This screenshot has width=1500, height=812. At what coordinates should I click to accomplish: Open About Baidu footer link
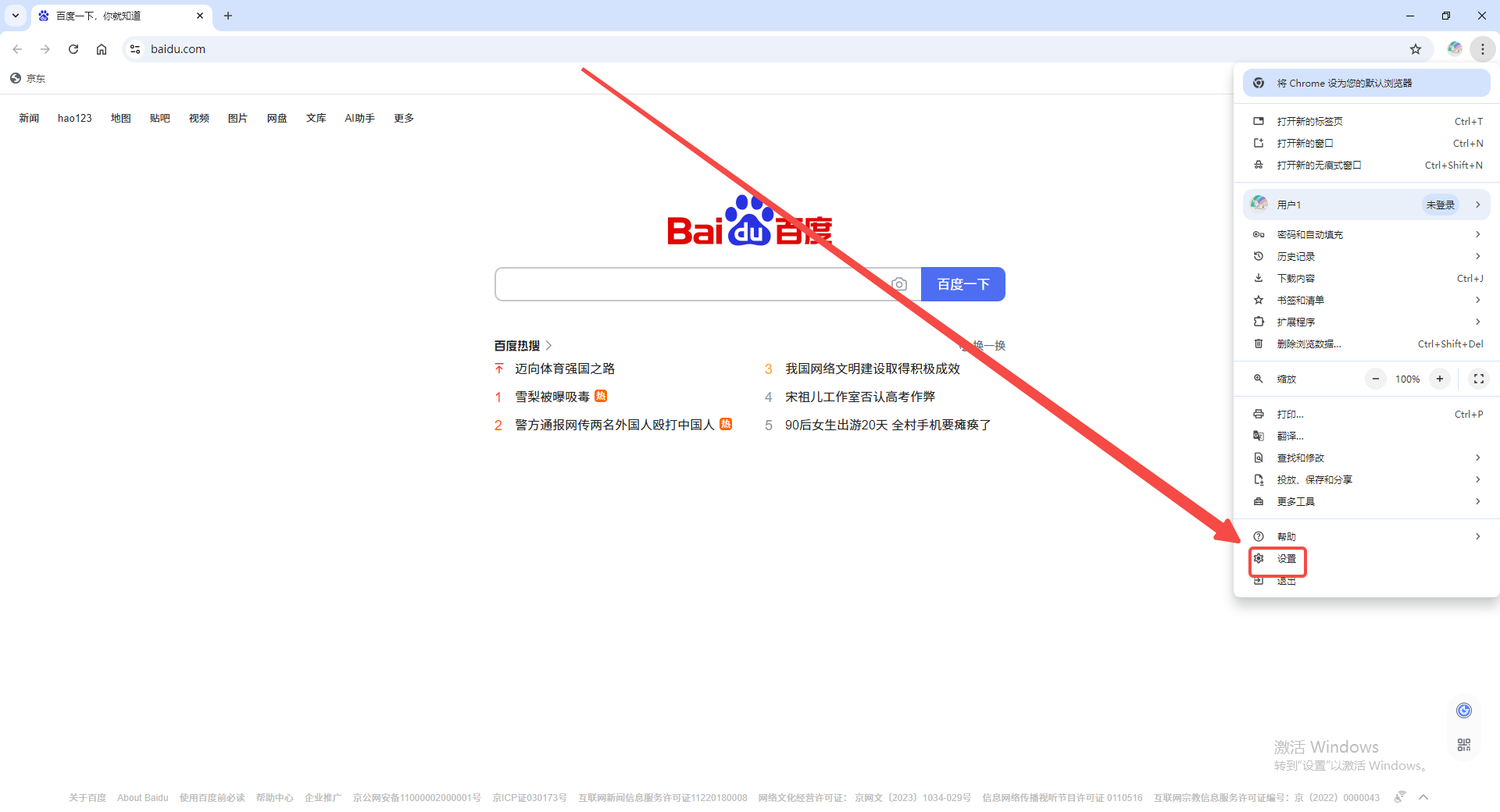[143, 797]
